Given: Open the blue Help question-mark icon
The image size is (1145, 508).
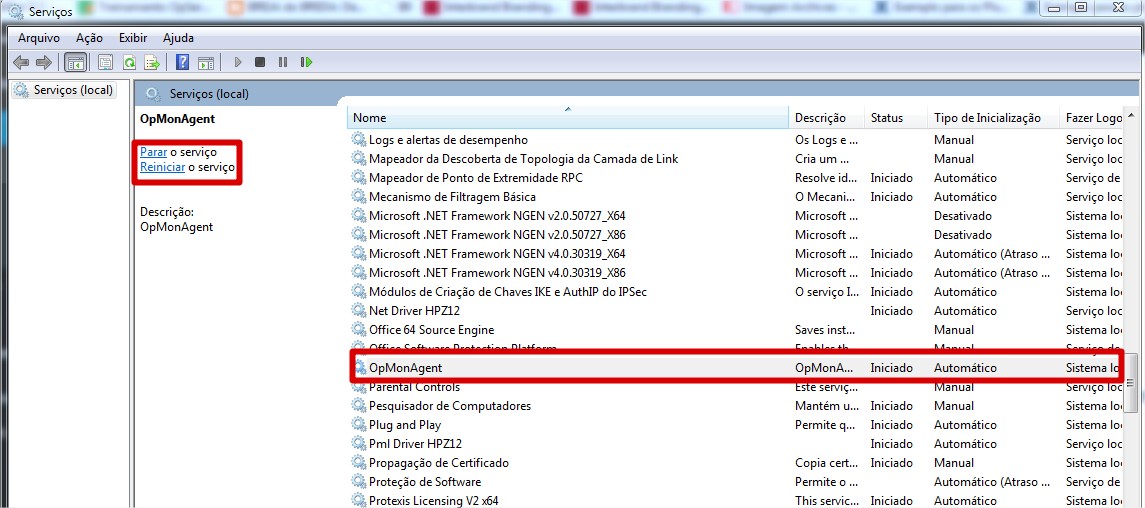Looking at the screenshot, I should (182, 62).
